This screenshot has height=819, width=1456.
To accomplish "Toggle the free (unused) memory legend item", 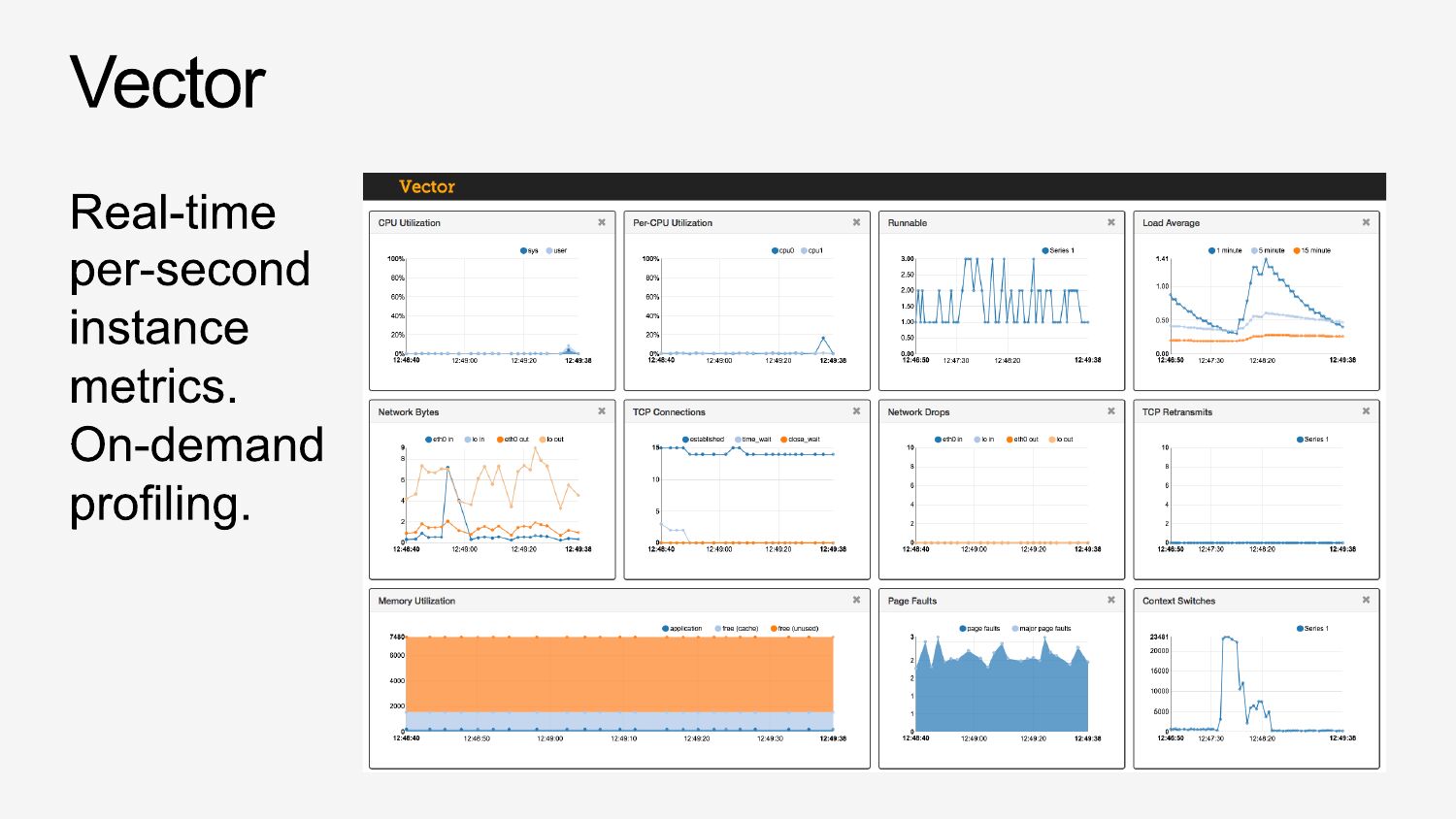I will point(794,629).
